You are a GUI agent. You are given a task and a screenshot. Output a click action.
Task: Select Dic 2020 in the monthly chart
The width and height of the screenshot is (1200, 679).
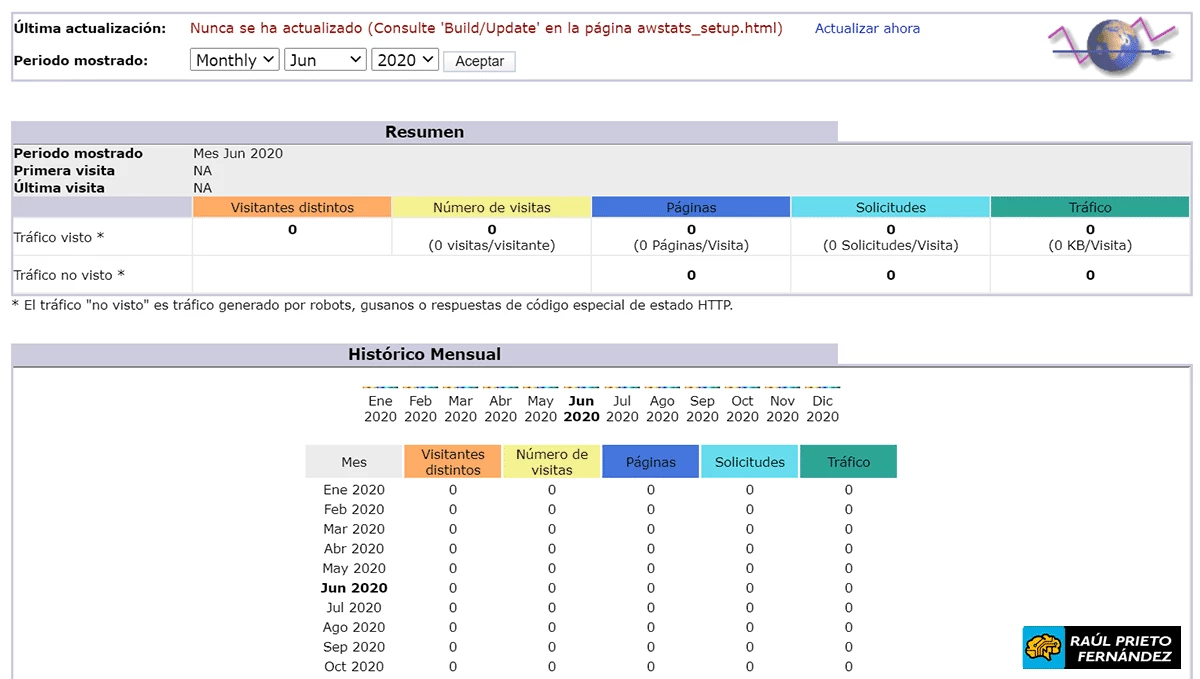coord(822,408)
